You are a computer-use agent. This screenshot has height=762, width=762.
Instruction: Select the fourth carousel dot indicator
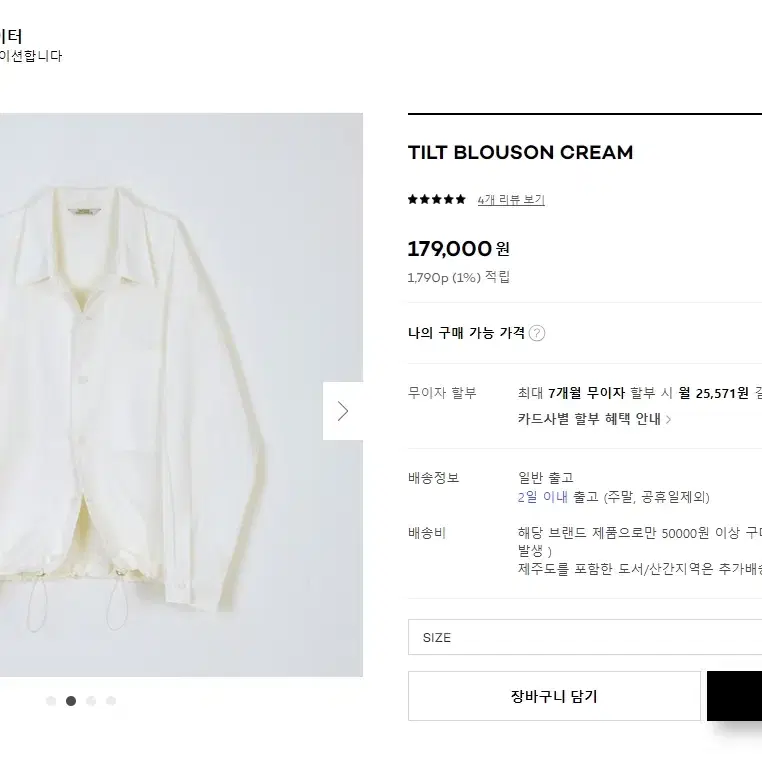(x=111, y=701)
